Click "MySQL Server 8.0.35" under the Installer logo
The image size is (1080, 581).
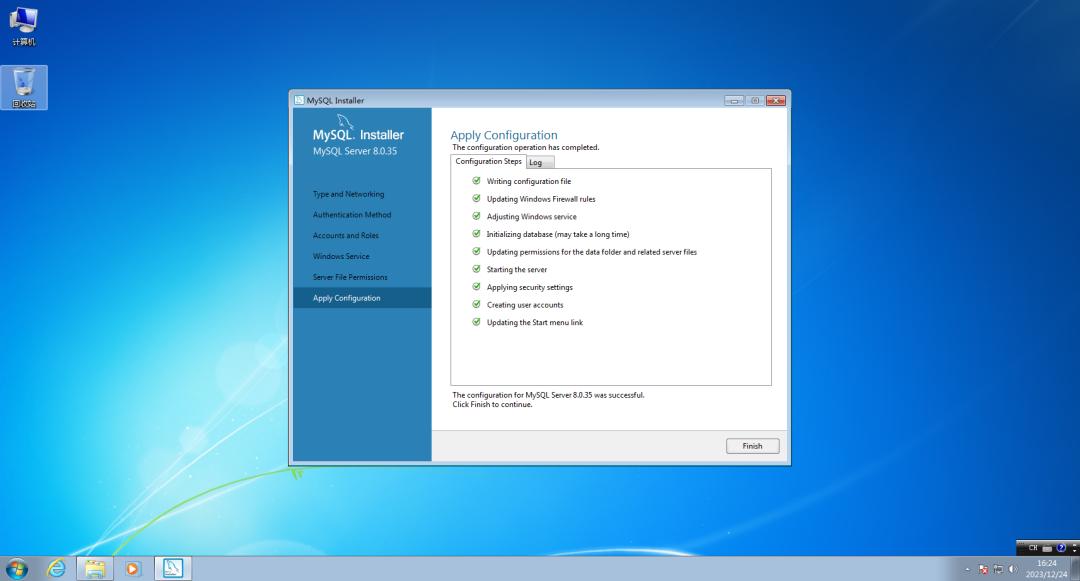pyautogui.click(x=355, y=151)
